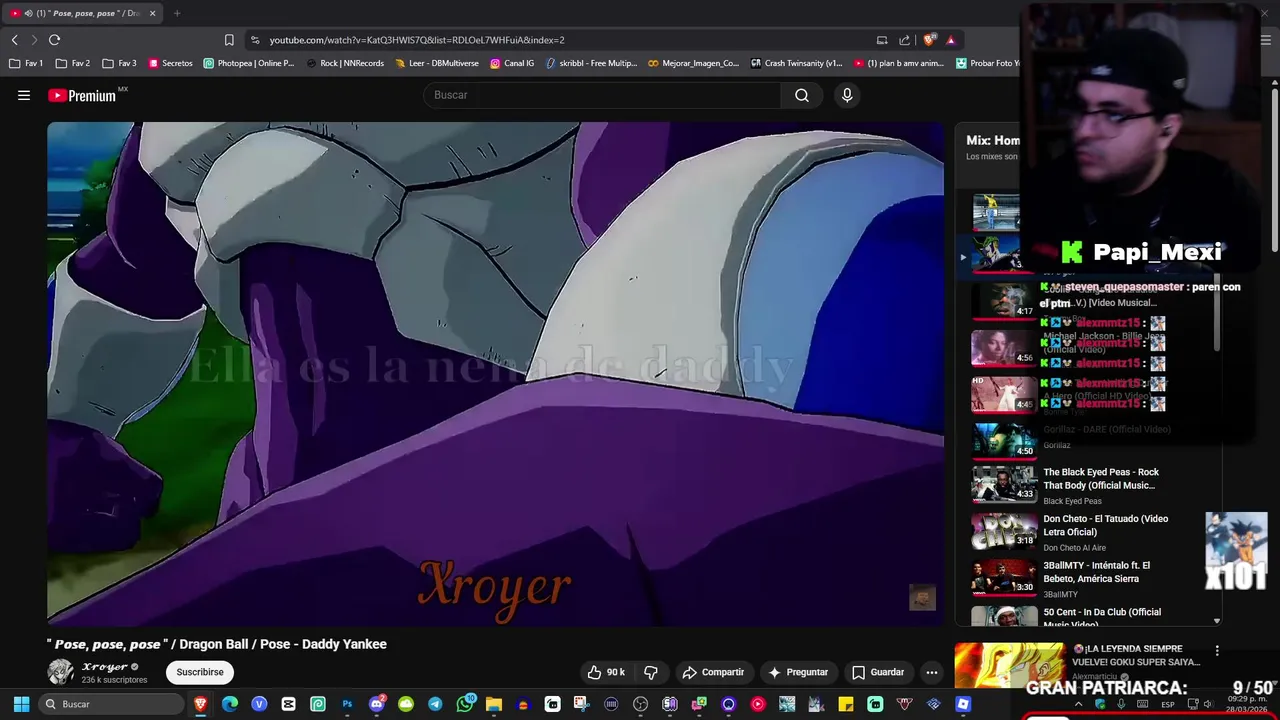Go forward in browser history

[x=34, y=40]
